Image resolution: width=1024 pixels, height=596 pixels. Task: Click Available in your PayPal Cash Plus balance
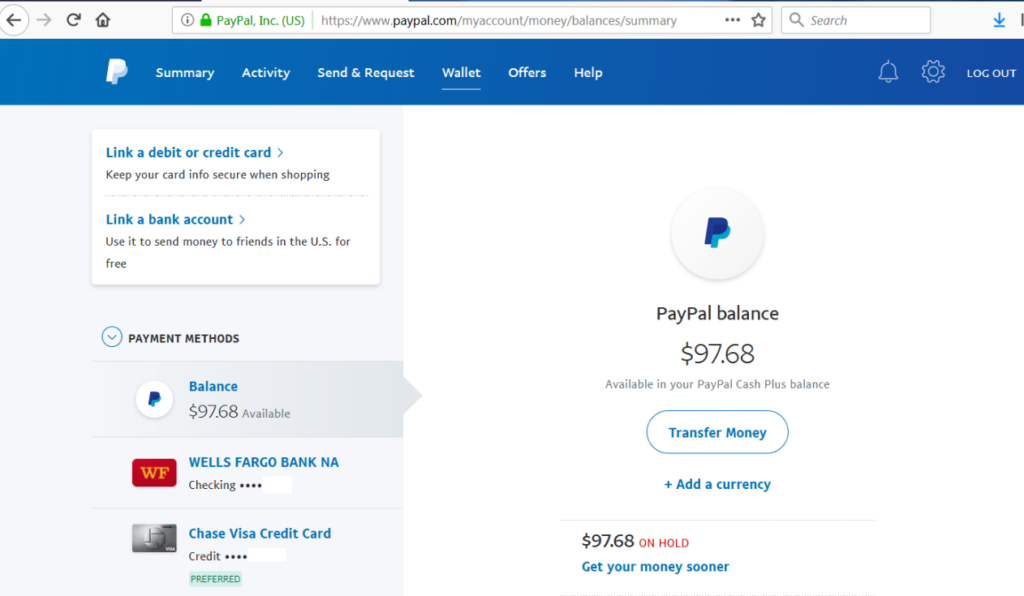(x=717, y=384)
